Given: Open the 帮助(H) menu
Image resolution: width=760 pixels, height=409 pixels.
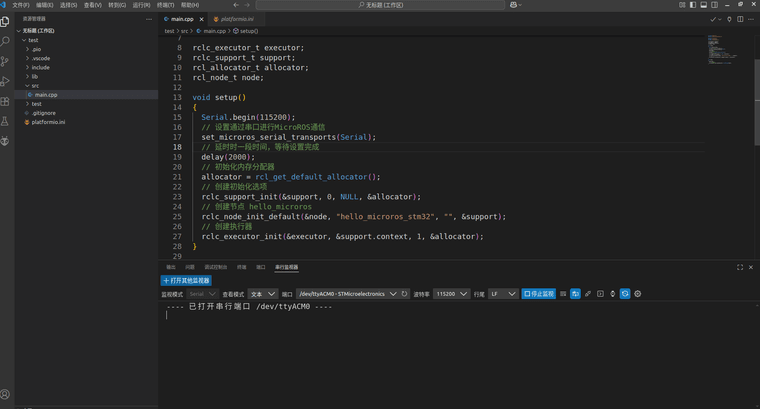Looking at the screenshot, I should point(190,5).
